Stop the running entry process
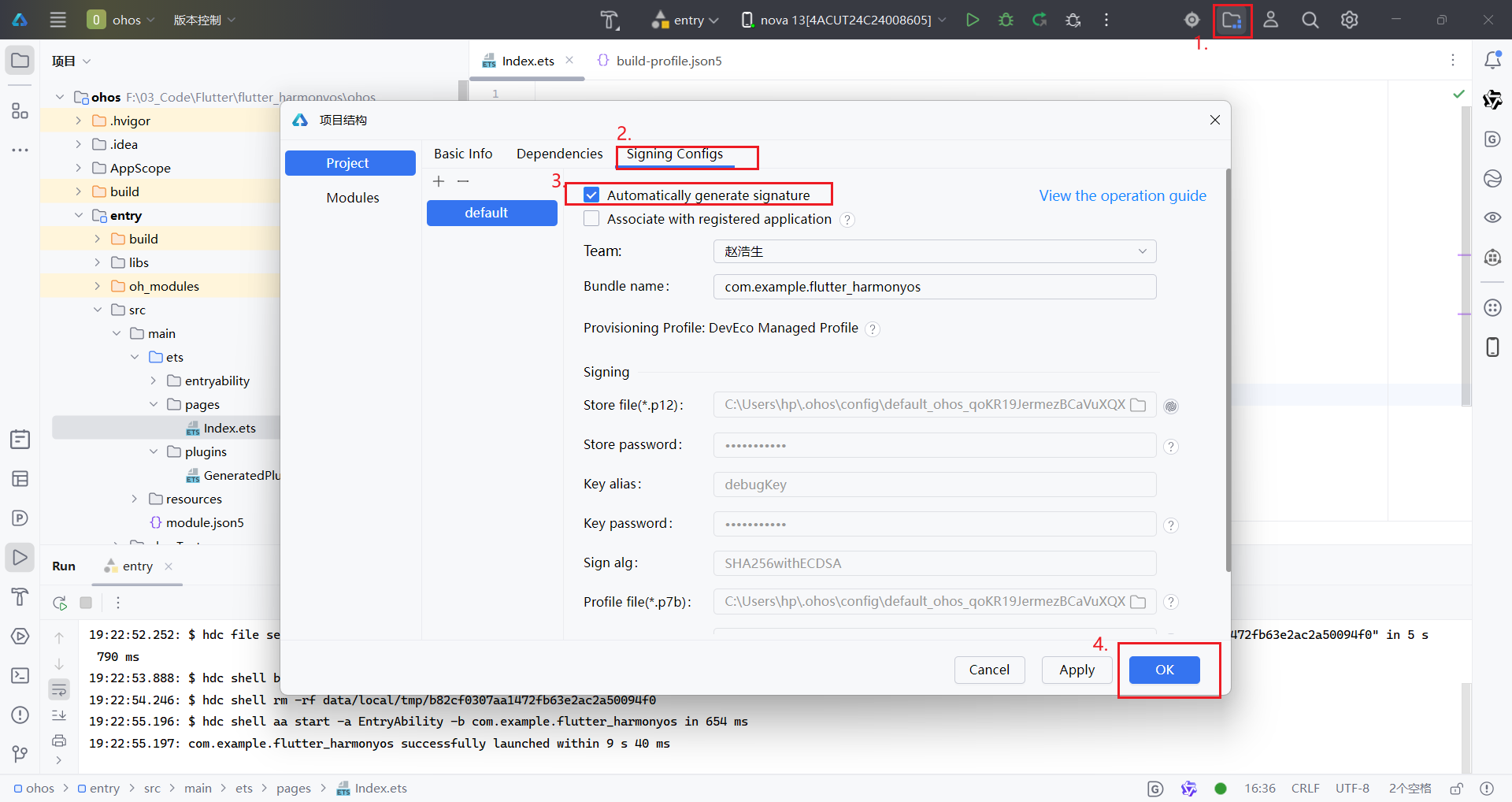This screenshot has height=802, width=1512. pos(86,603)
